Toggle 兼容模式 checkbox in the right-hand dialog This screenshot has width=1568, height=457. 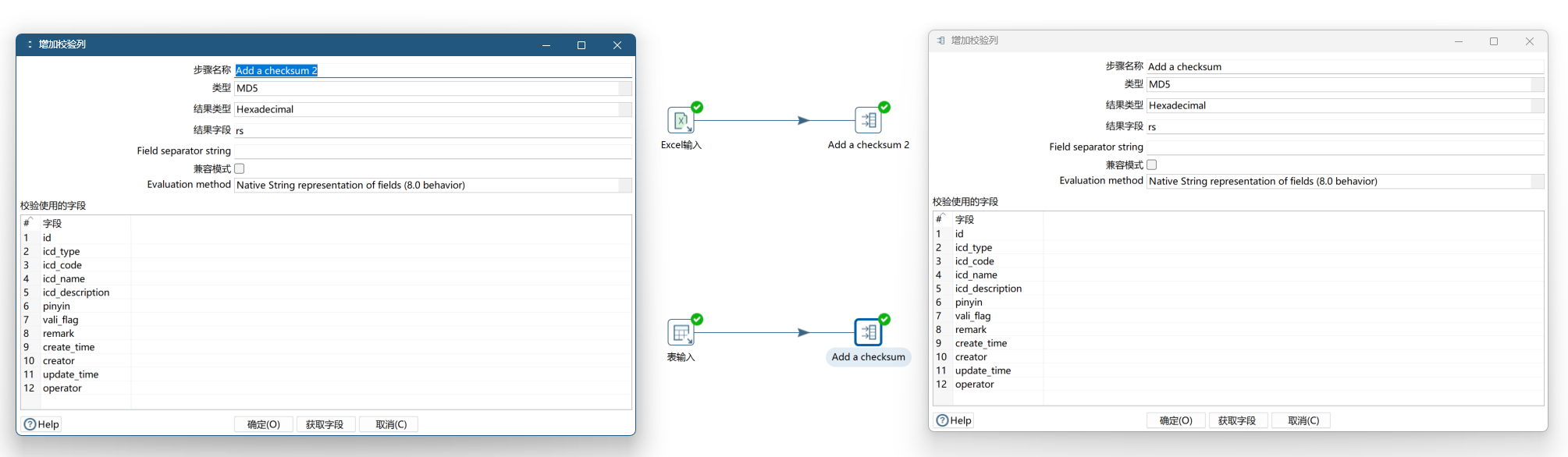(1152, 165)
